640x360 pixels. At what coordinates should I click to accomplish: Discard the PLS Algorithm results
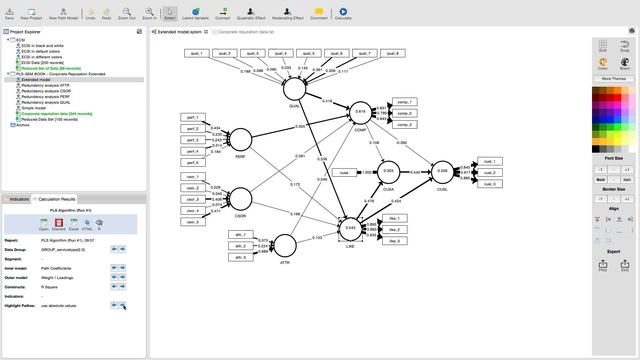59,224
